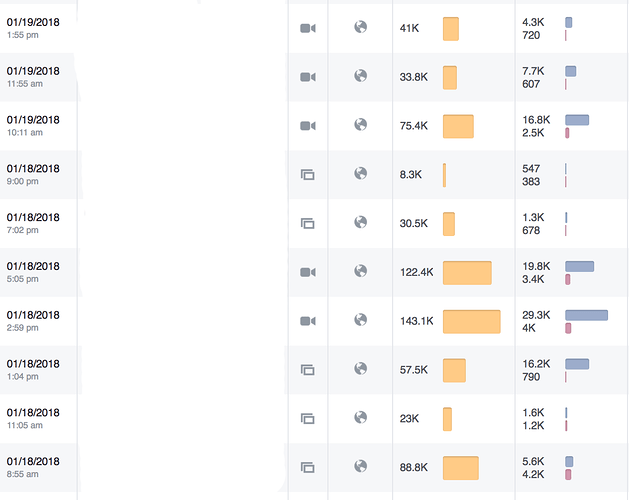Open post dated 01/18/2018 9:00 pm
The height and width of the screenshot is (500, 629).
pos(33,175)
